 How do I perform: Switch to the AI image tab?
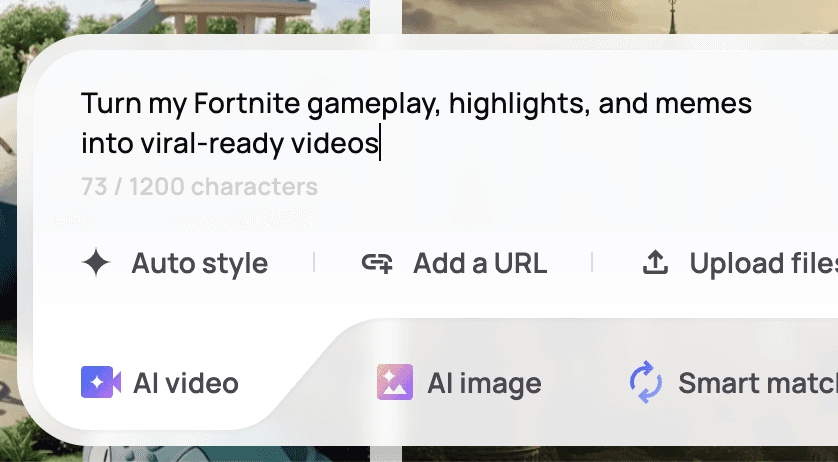point(459,382)
